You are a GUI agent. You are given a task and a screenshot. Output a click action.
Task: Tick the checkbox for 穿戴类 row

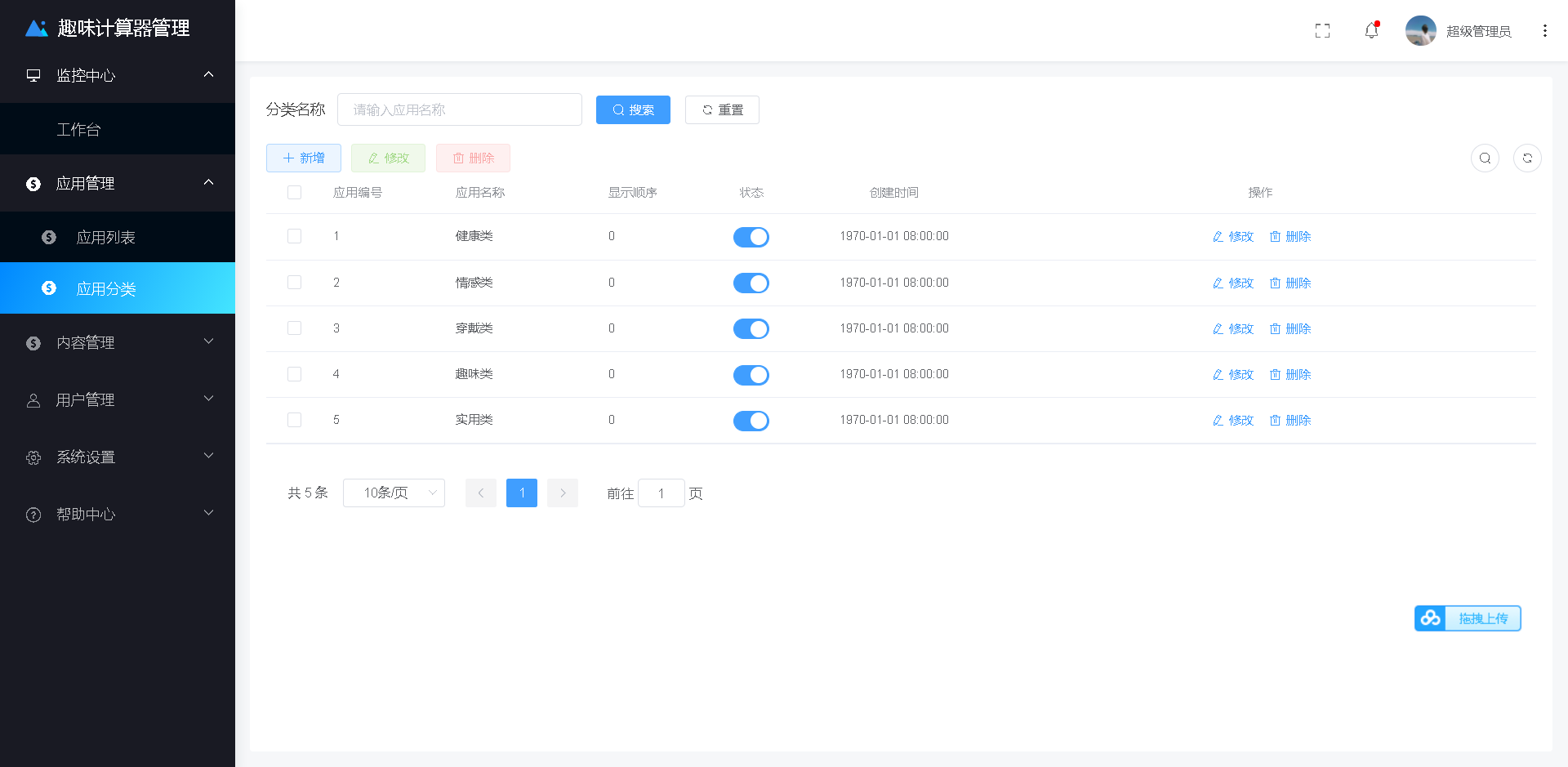point(295,328)
